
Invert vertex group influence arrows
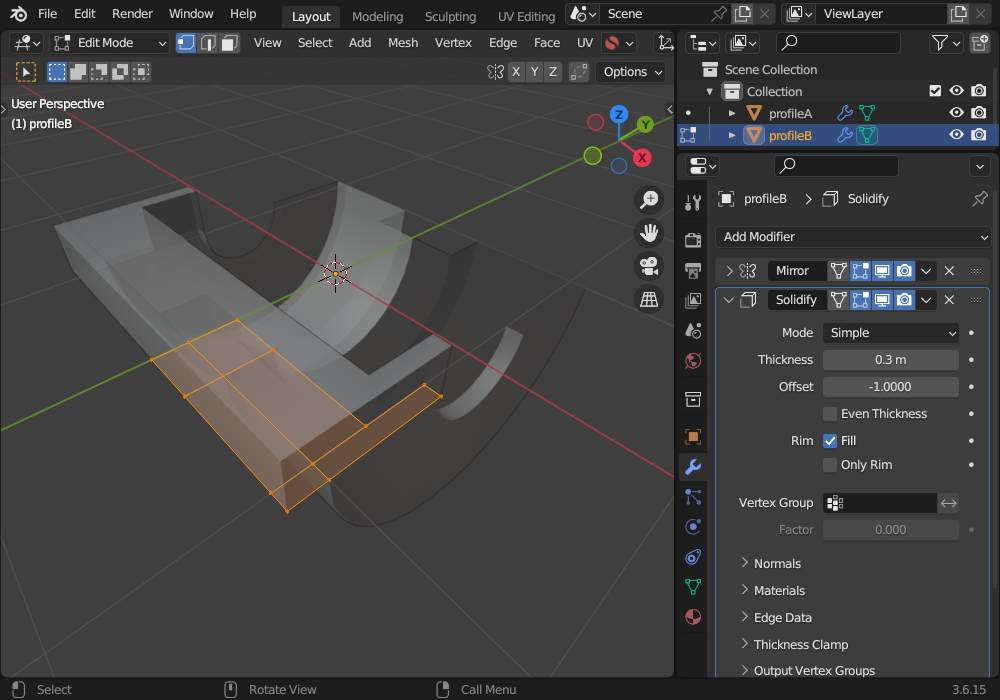pyautogui.click(x=948, y=503)
